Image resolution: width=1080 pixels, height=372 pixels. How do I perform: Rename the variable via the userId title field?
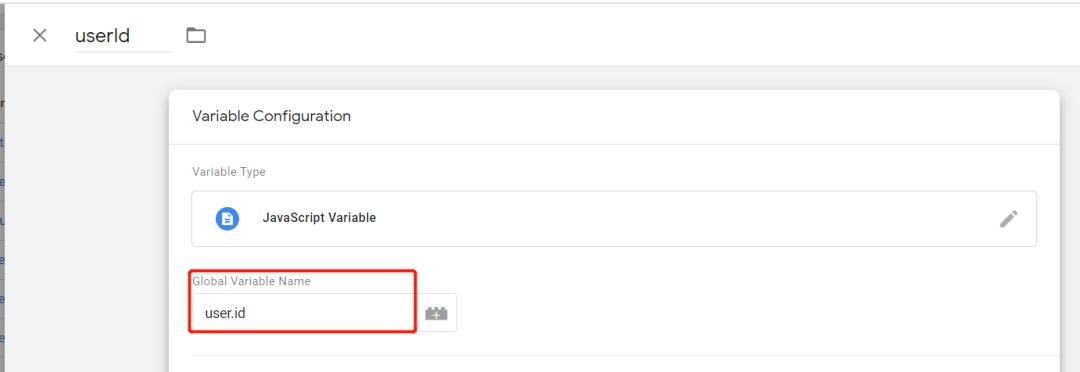(x=123, y=36)
